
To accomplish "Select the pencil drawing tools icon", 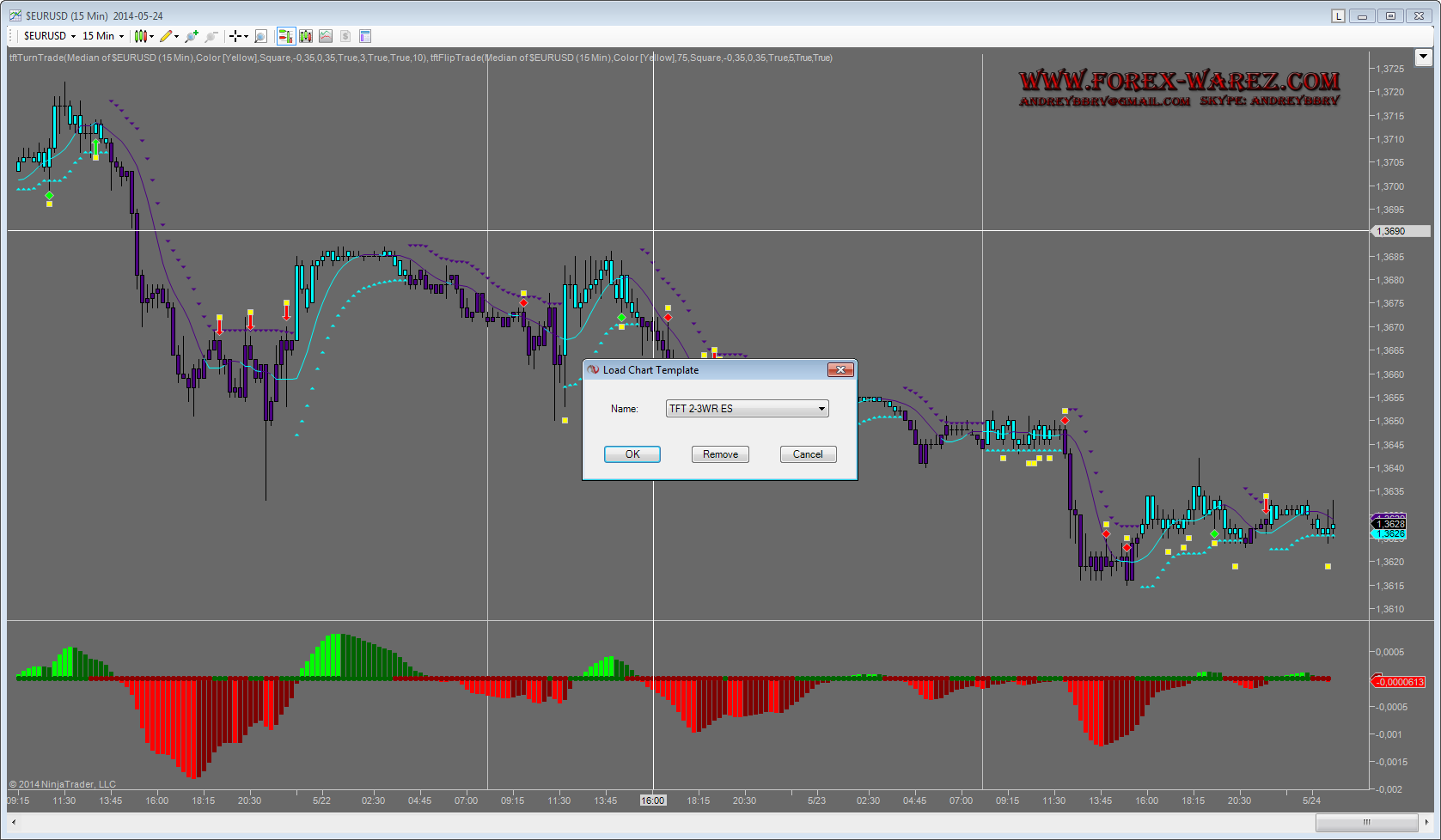I will [168, 36].
